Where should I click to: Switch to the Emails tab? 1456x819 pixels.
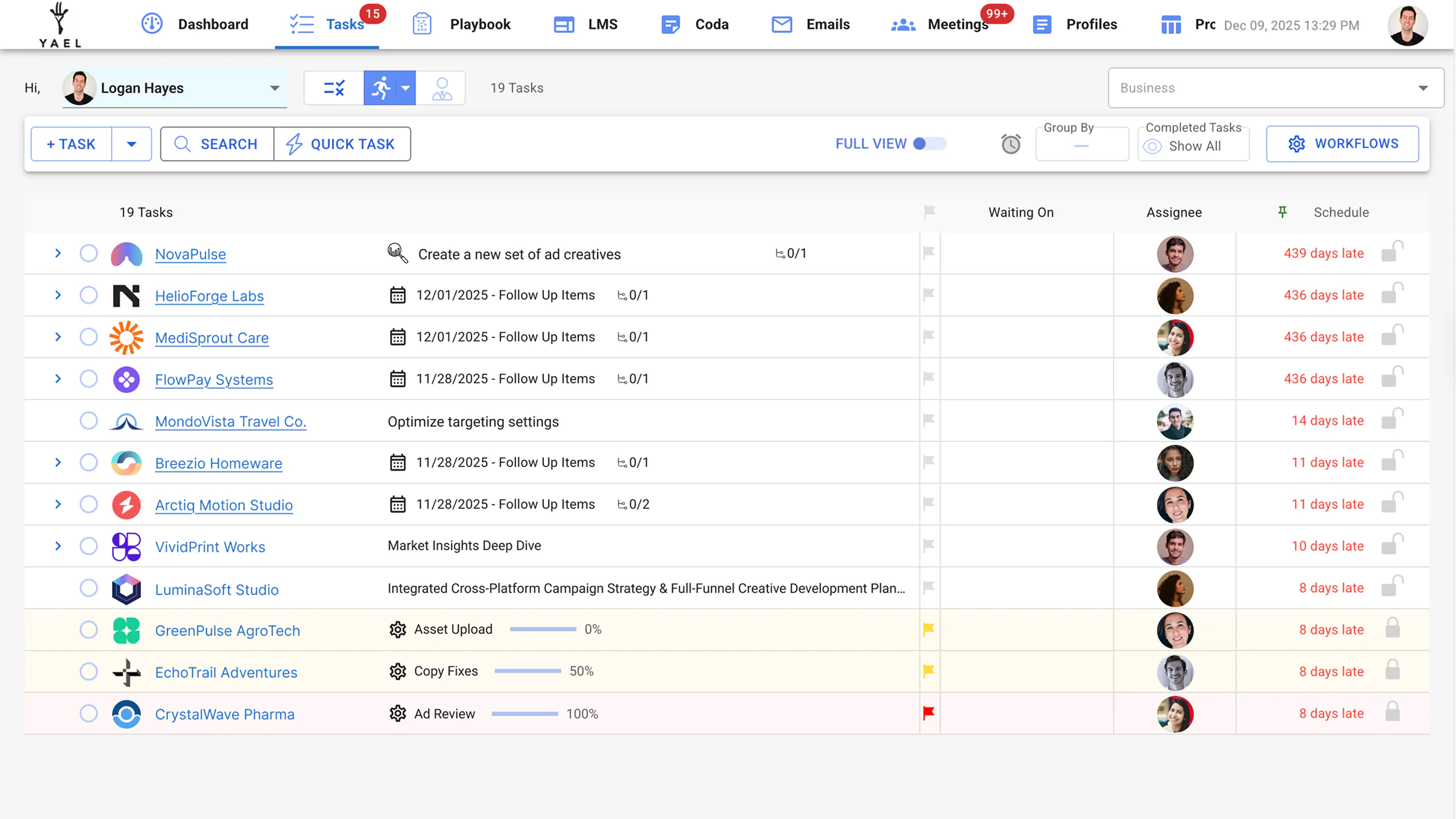[810, 25]
